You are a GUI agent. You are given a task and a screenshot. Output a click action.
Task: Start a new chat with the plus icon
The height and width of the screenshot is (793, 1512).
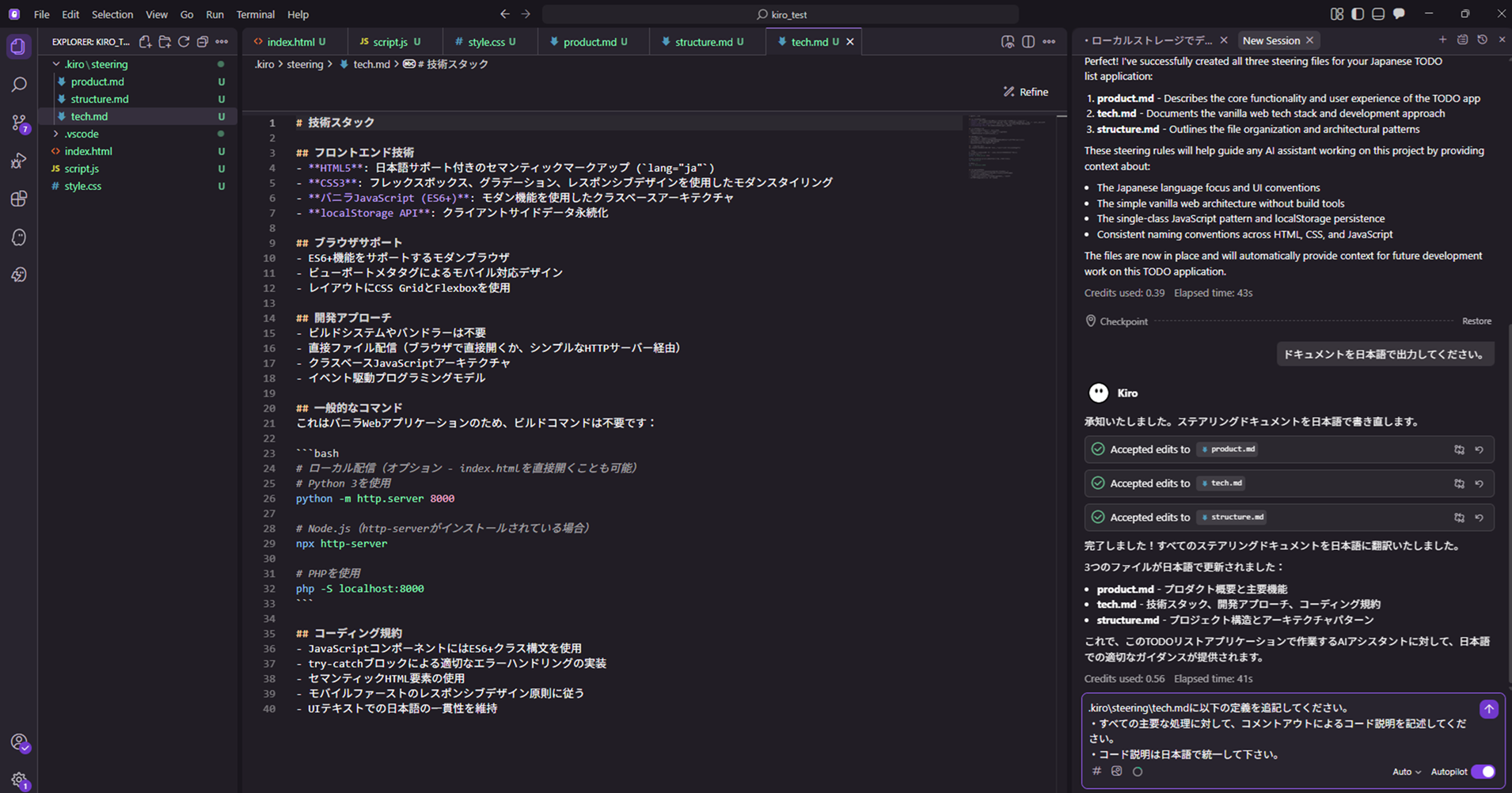tap(1443, 40)
